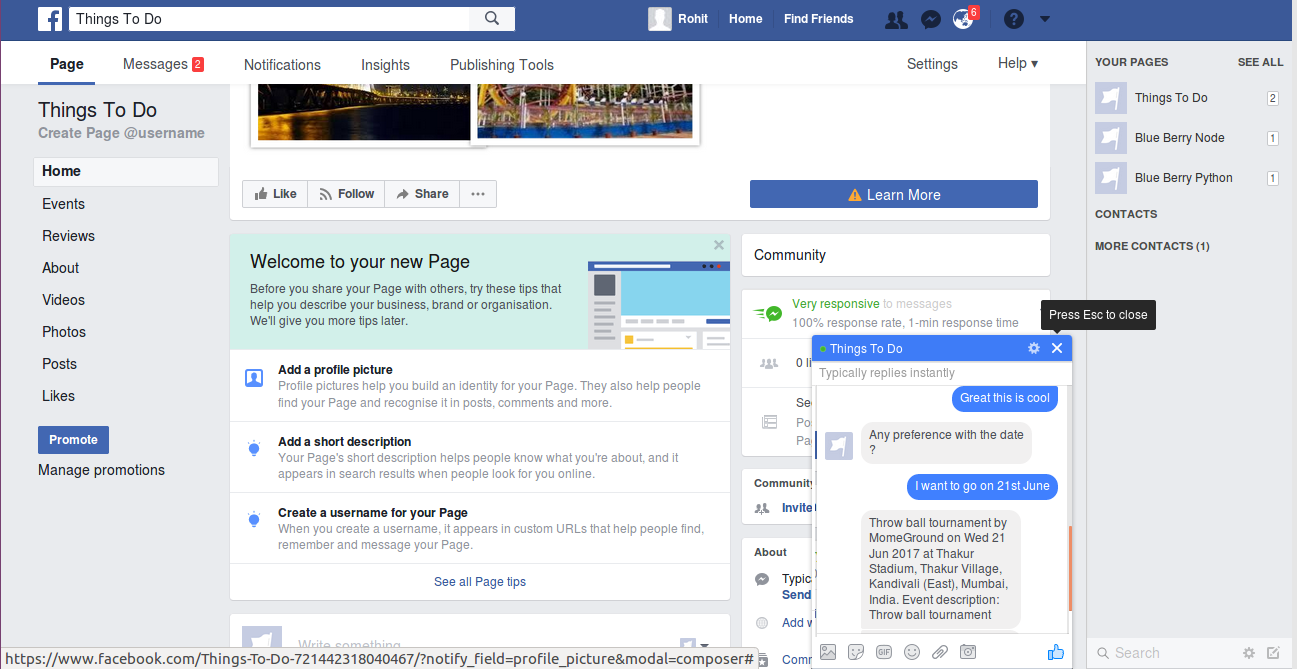1297x669 pixels.
Task: Open Photos in the left page menu
Action: (64, 332)
